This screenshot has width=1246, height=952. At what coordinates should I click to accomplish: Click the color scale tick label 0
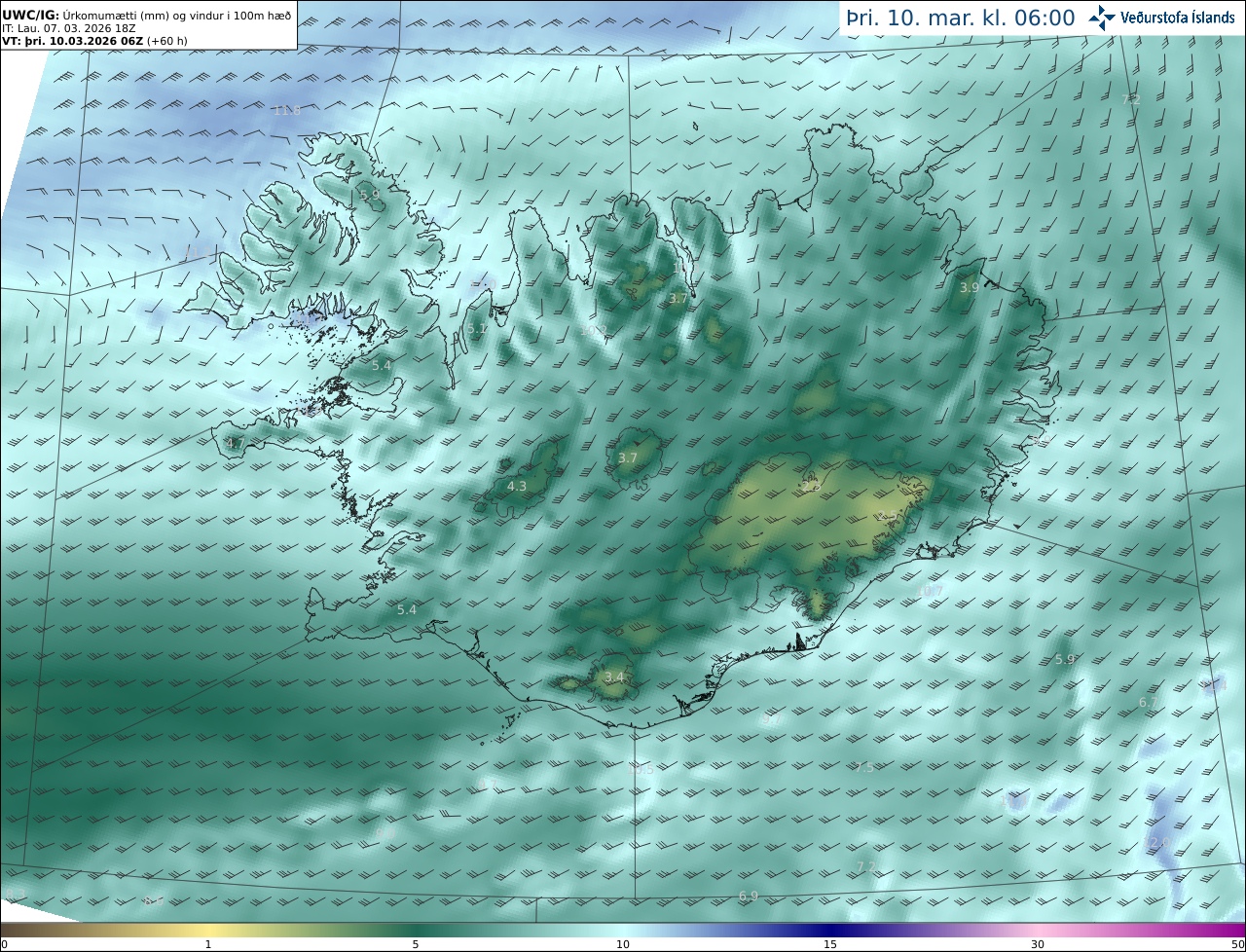4,944
